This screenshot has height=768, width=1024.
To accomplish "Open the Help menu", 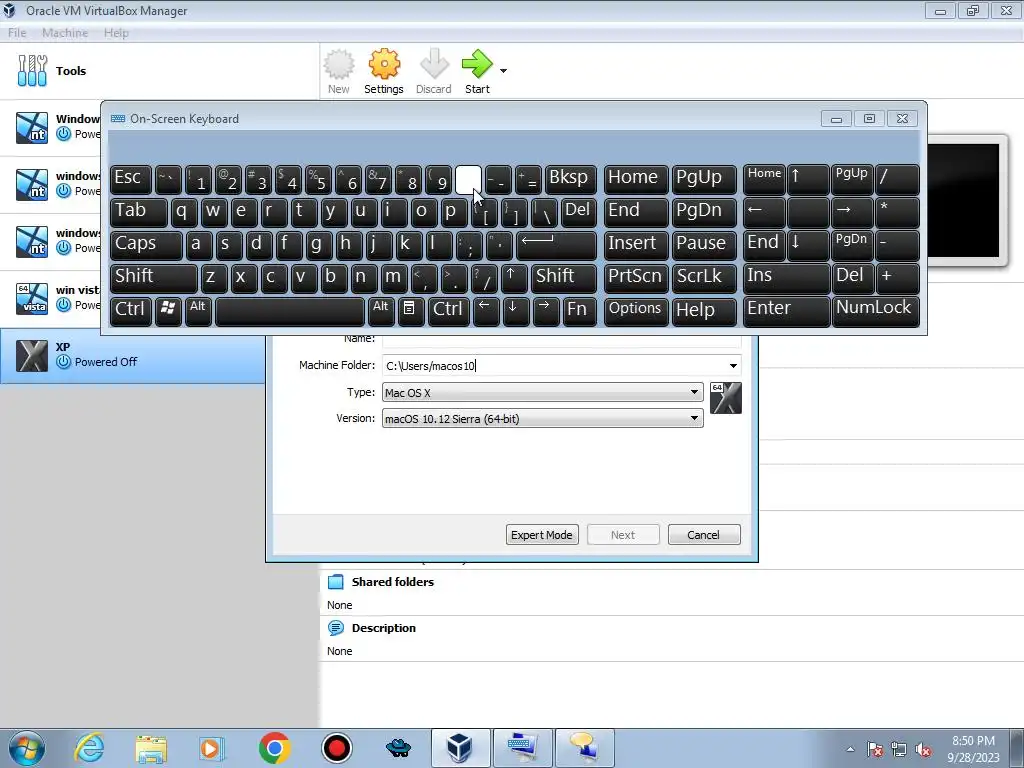I will (x=116, y=33).
